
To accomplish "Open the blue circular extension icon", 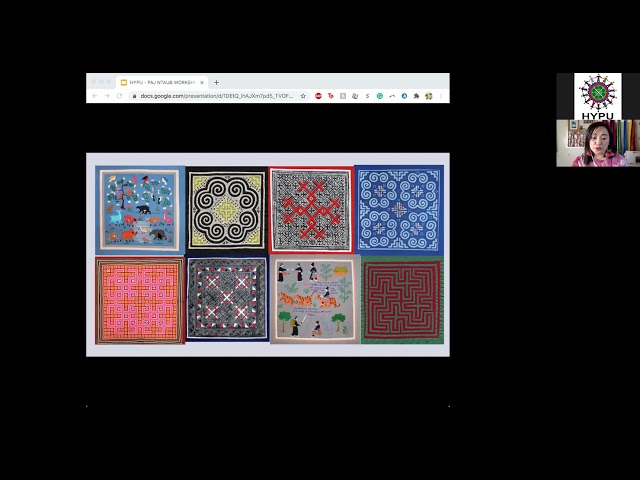I will tap(404, 96).
